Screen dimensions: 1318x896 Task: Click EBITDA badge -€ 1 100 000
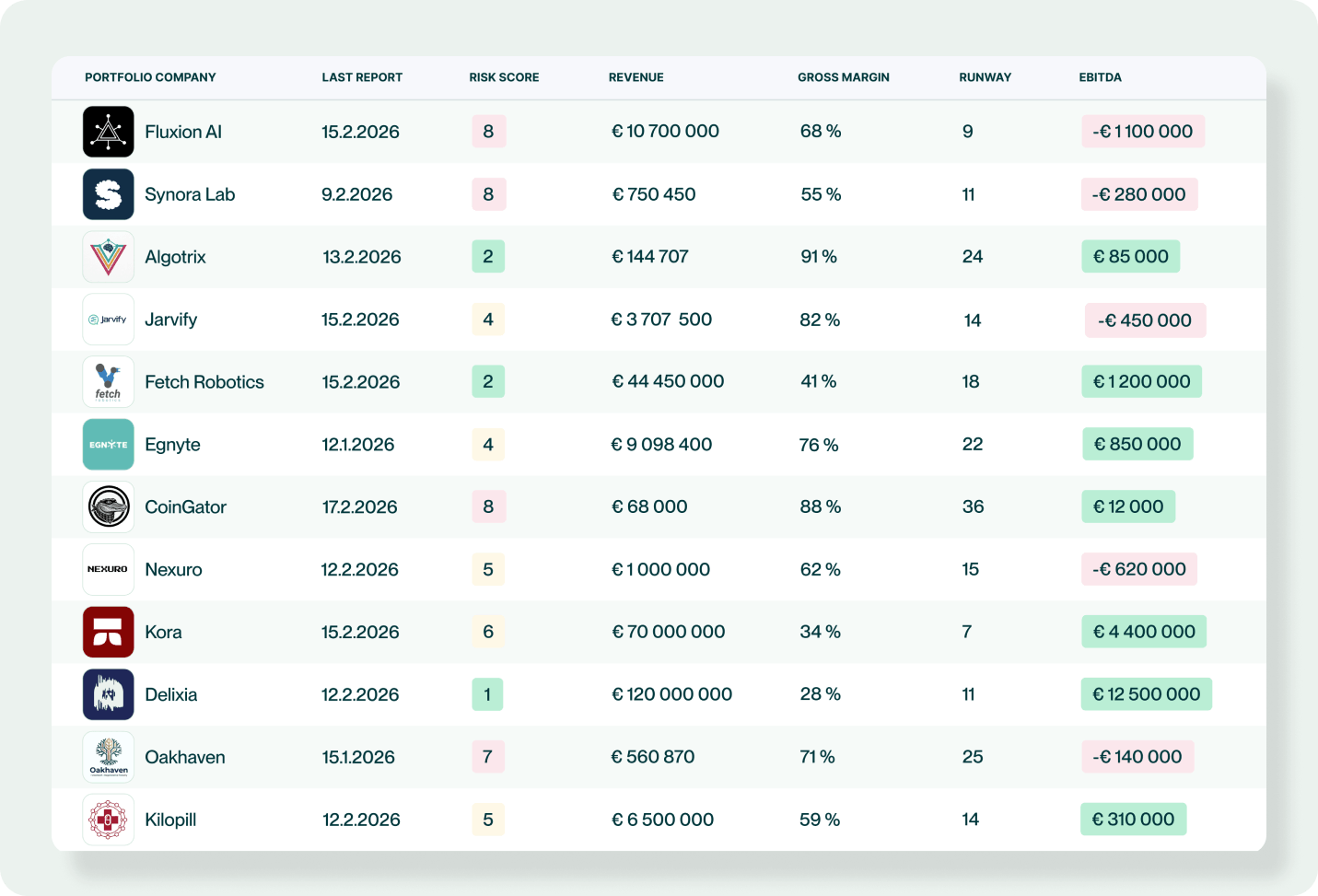[x=1143, y=132]
